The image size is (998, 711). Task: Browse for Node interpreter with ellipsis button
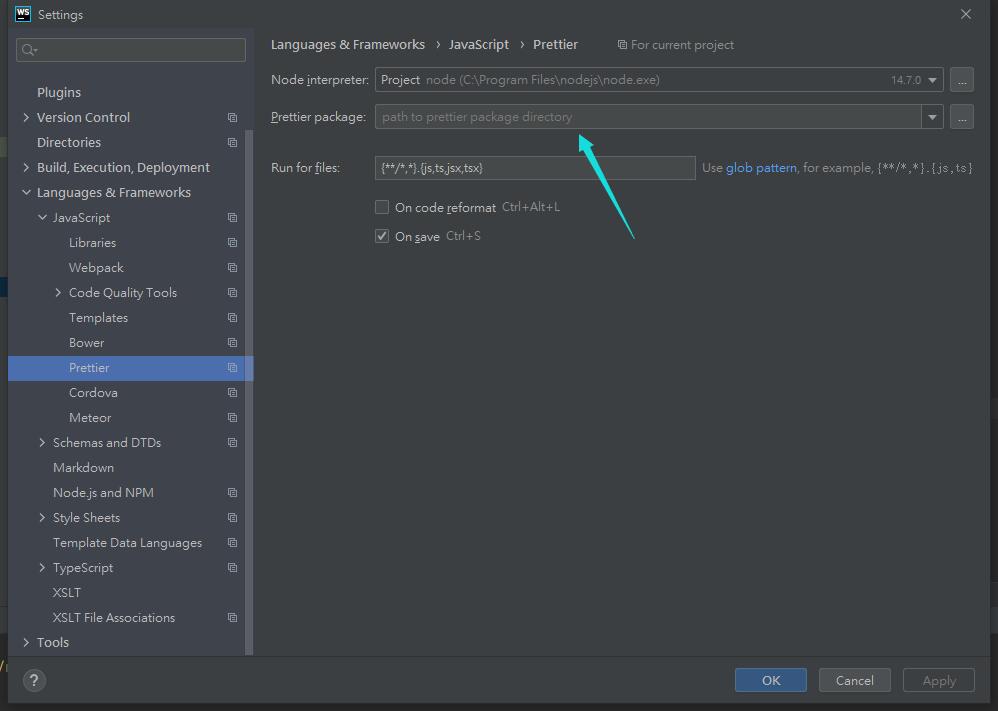(961, 80)
